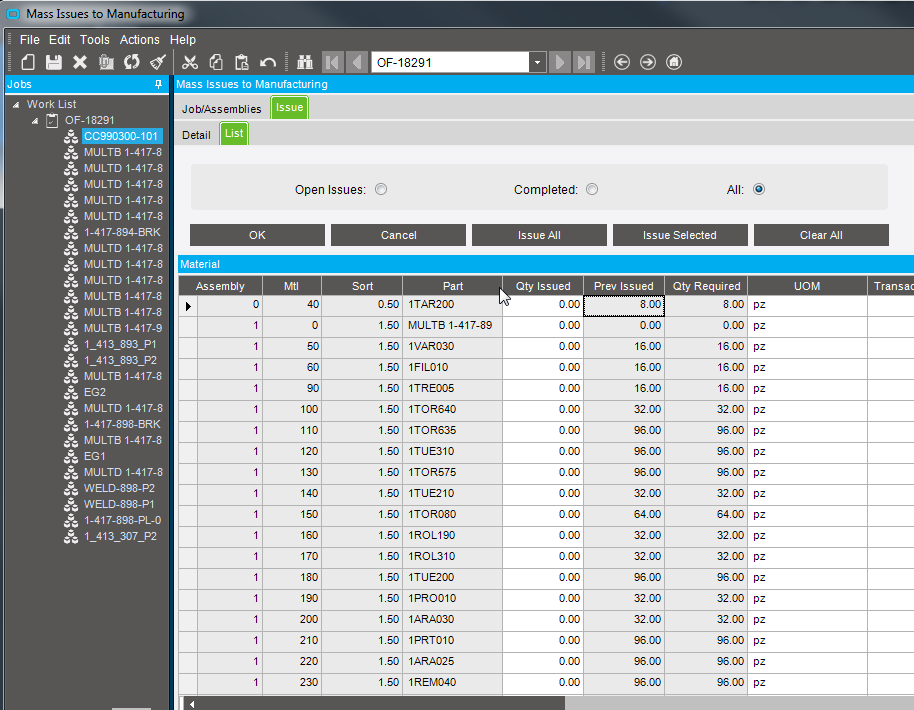Image resolution: width=914 pixels, height=710 pixels.
Task: Click the Delete X toolbar icon
Action: [x=80, y=62]
